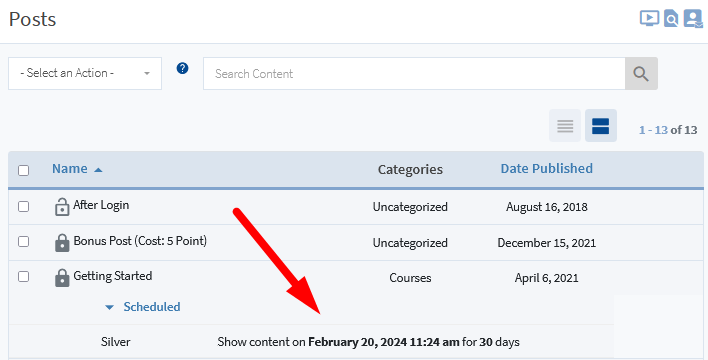Open the video tutorial icon
The height and width of the screenshot is (360, 708).
tap(649, 19)
